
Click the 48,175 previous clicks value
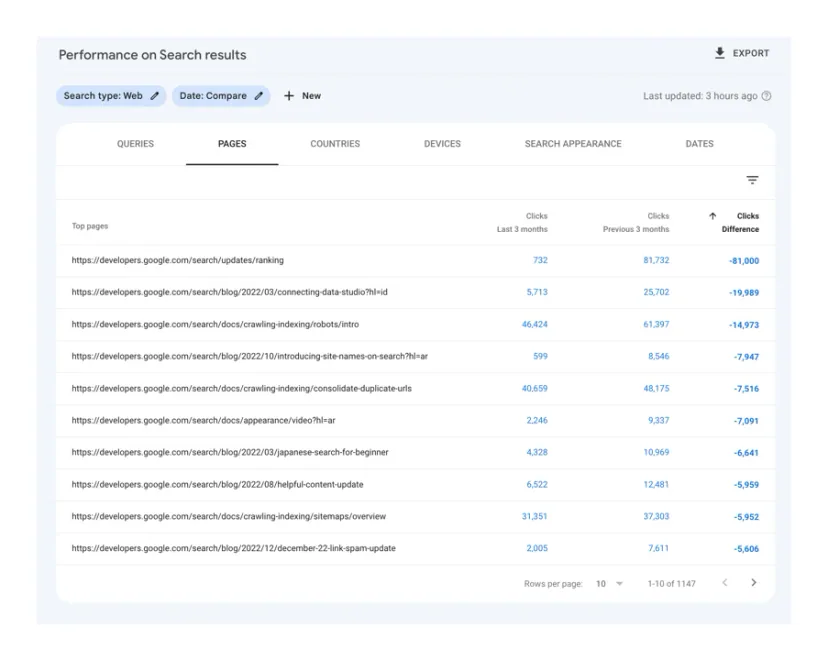coord(656,389)
